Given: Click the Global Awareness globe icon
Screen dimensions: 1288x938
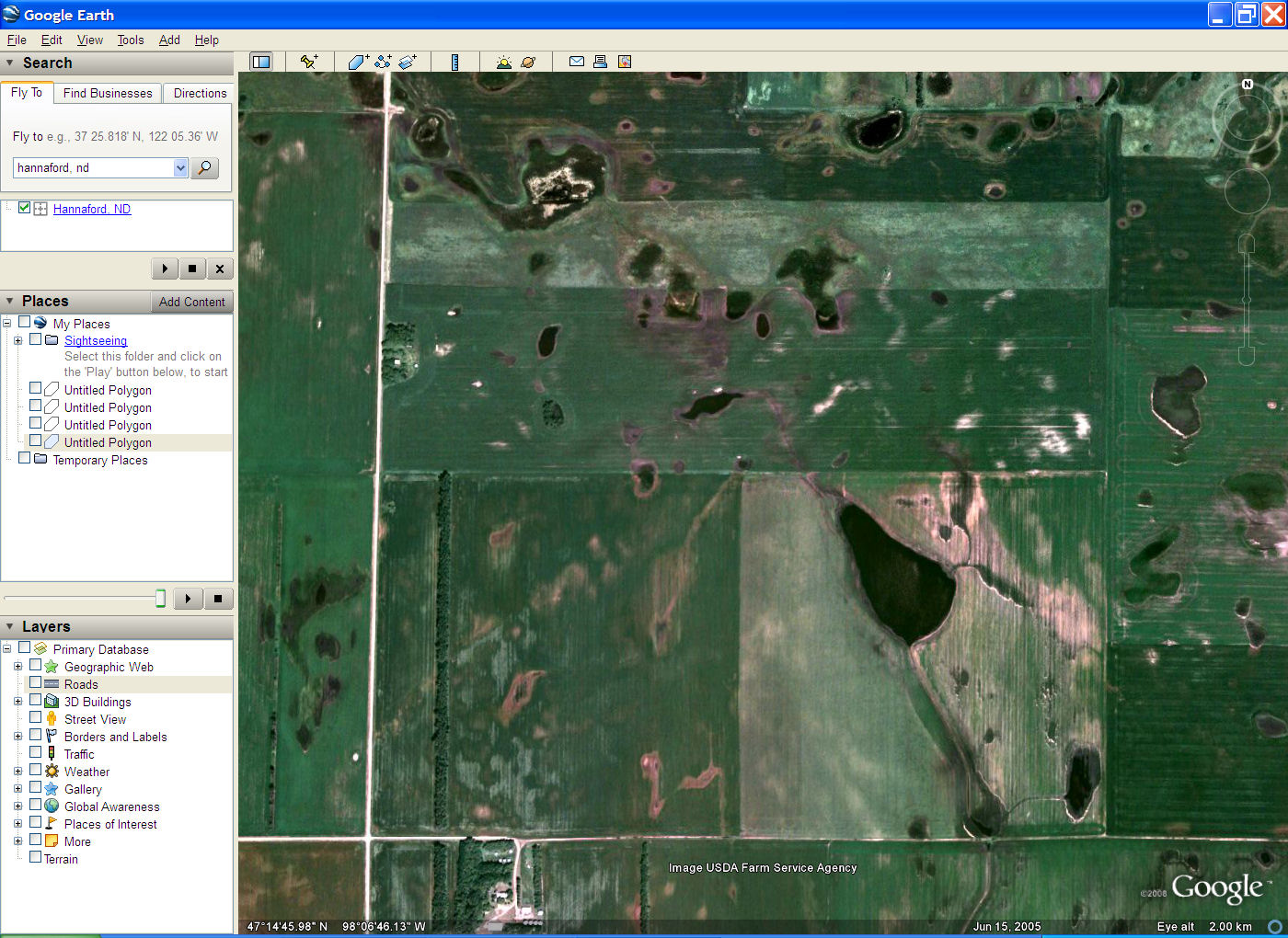Looking at the screenshot, I should (x=52, y=806).
